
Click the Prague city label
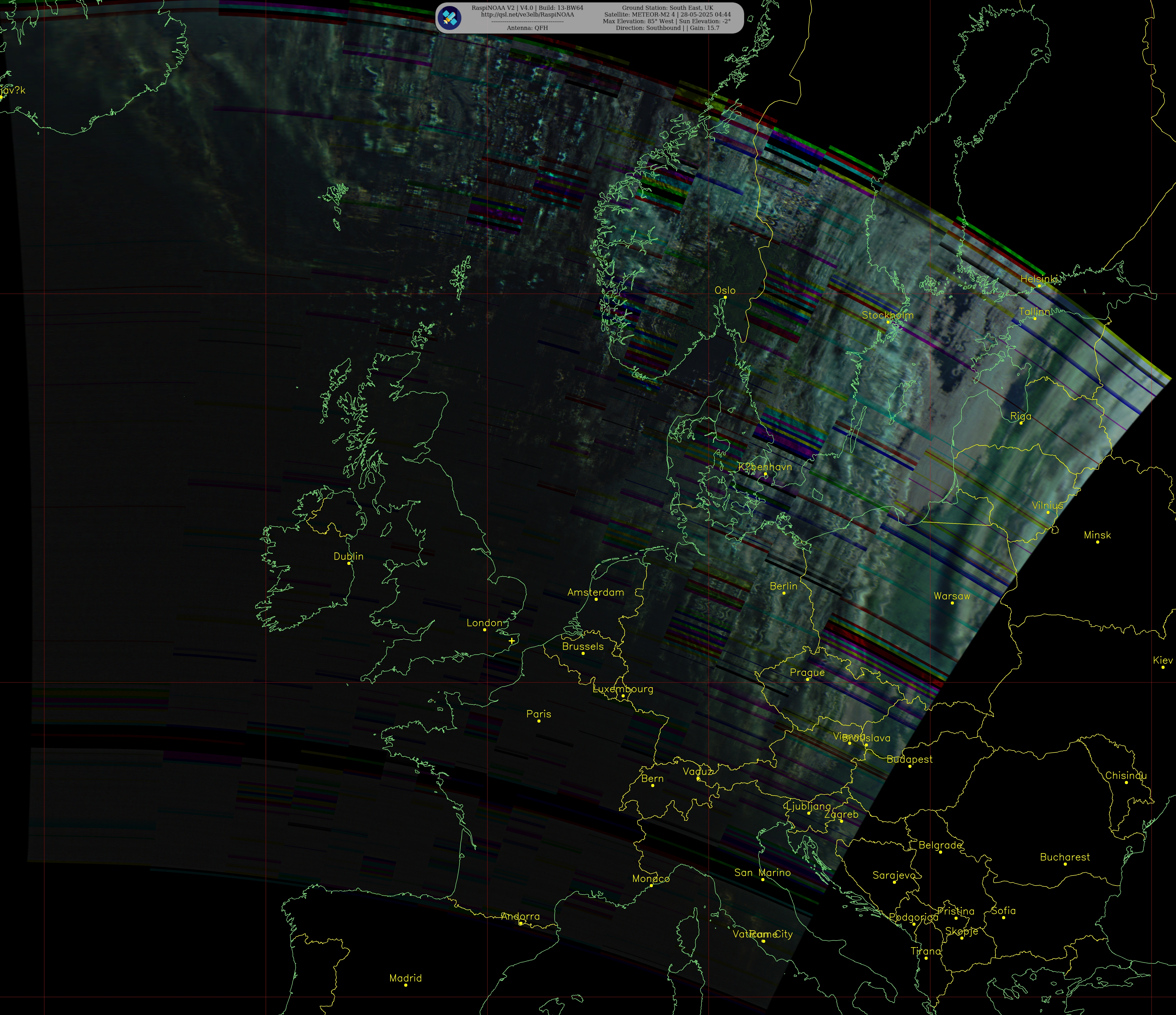[x=807, y=673]
